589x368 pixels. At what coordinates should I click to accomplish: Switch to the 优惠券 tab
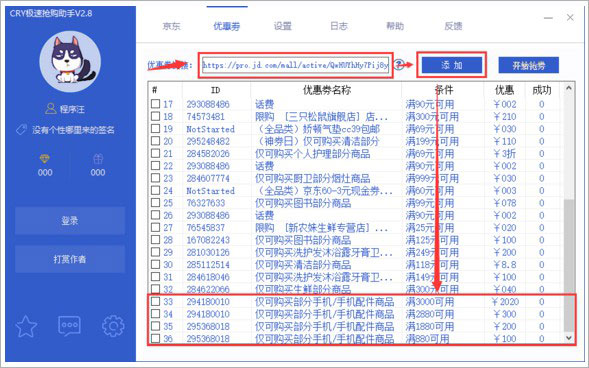coord(227,26)
